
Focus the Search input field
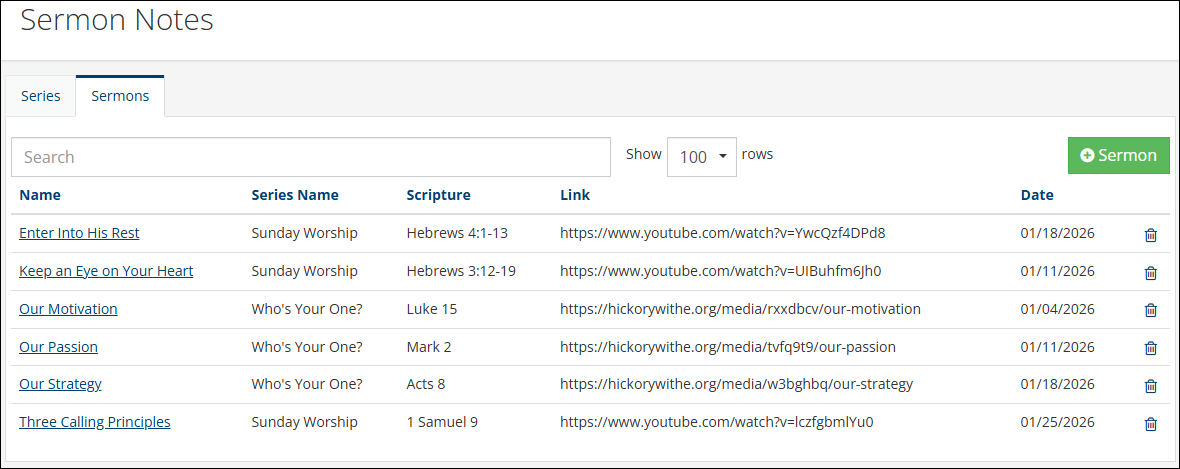click(x=310, y=157)
